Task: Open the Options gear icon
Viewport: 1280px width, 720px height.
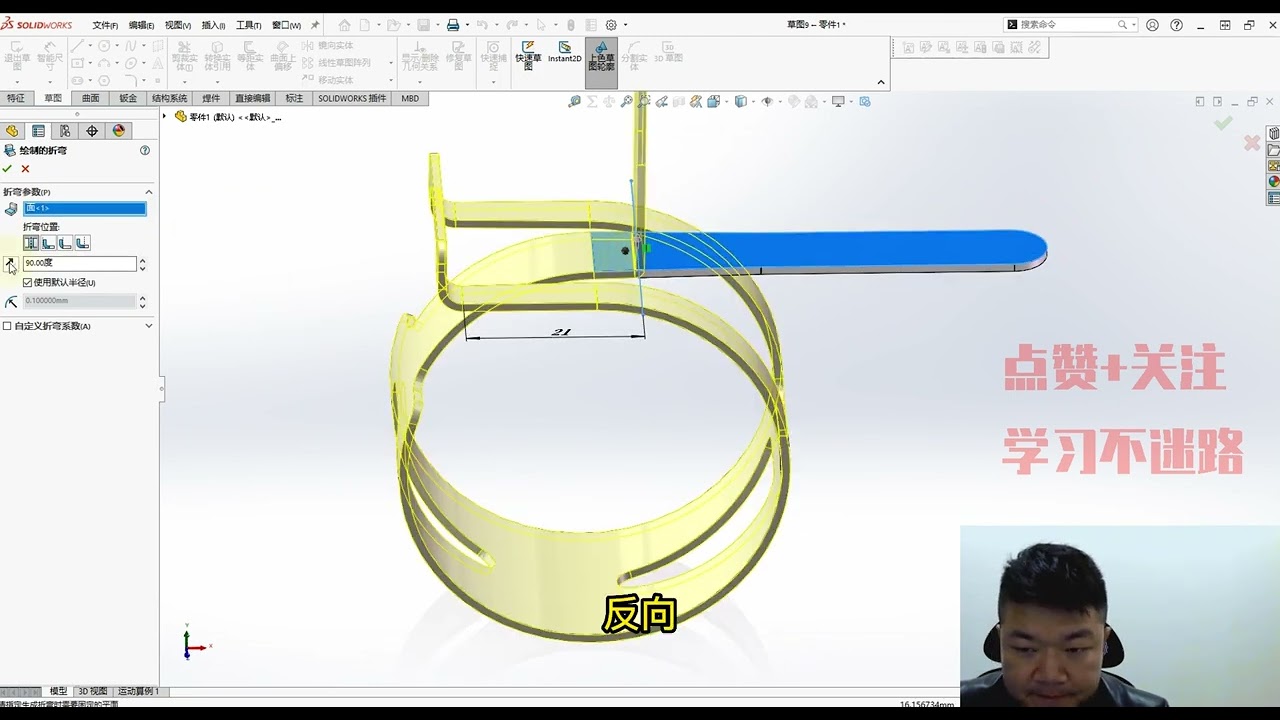Action: [611, 25]
